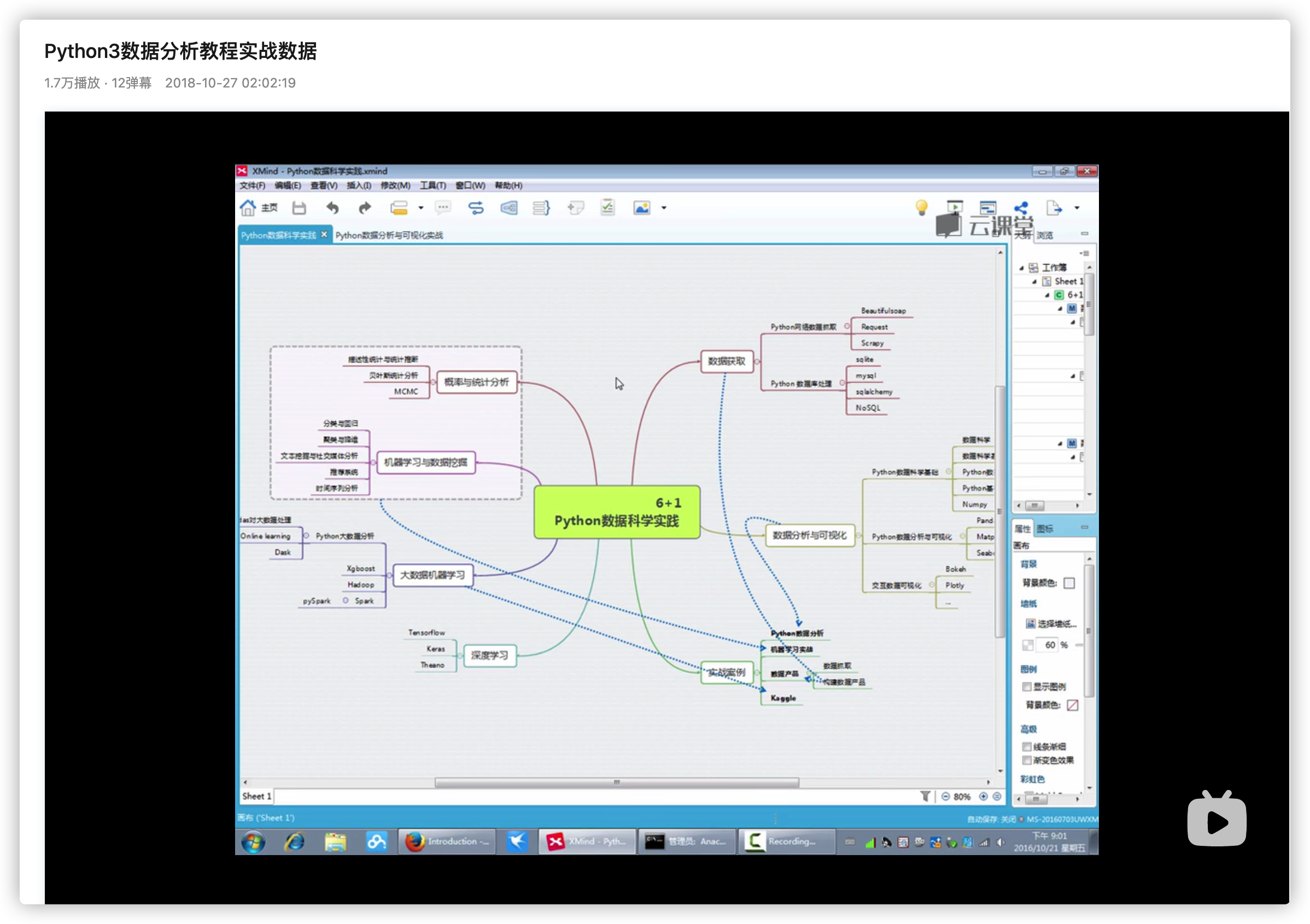Click the Insert Image toolbar icon

click(x=642, y=208)
